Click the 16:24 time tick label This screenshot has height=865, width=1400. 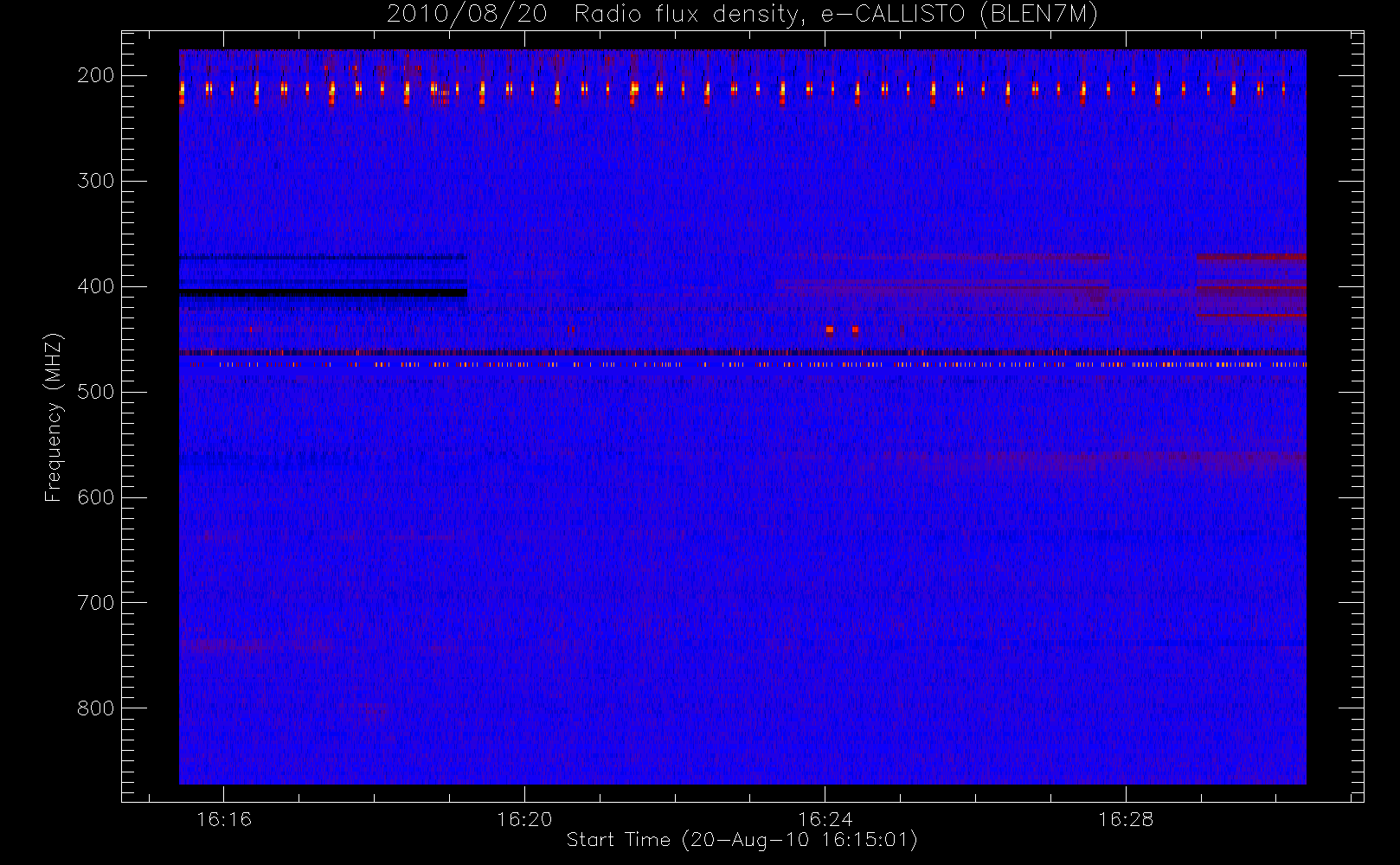825,819
